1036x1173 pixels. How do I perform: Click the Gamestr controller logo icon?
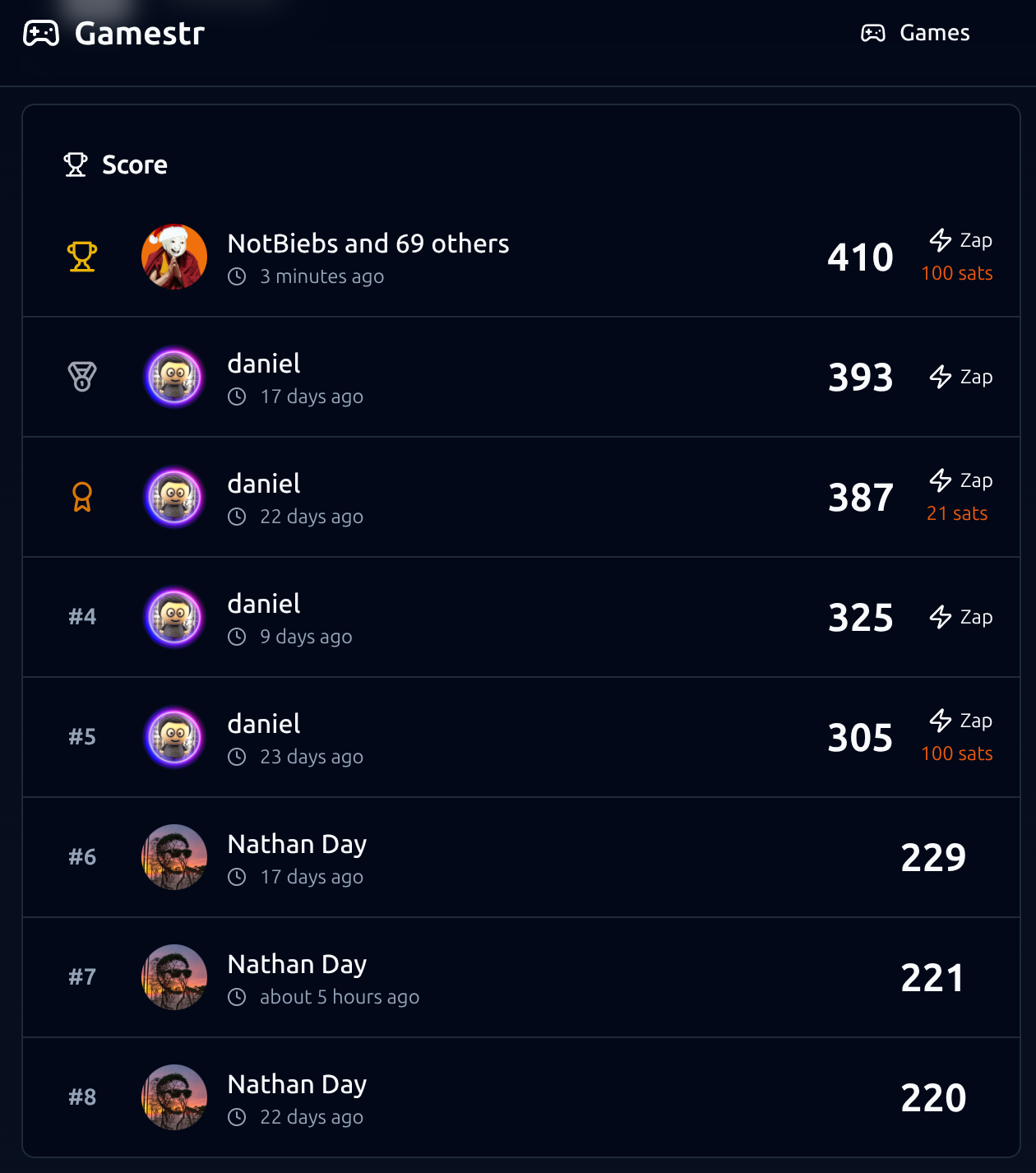tap(41, 34)
